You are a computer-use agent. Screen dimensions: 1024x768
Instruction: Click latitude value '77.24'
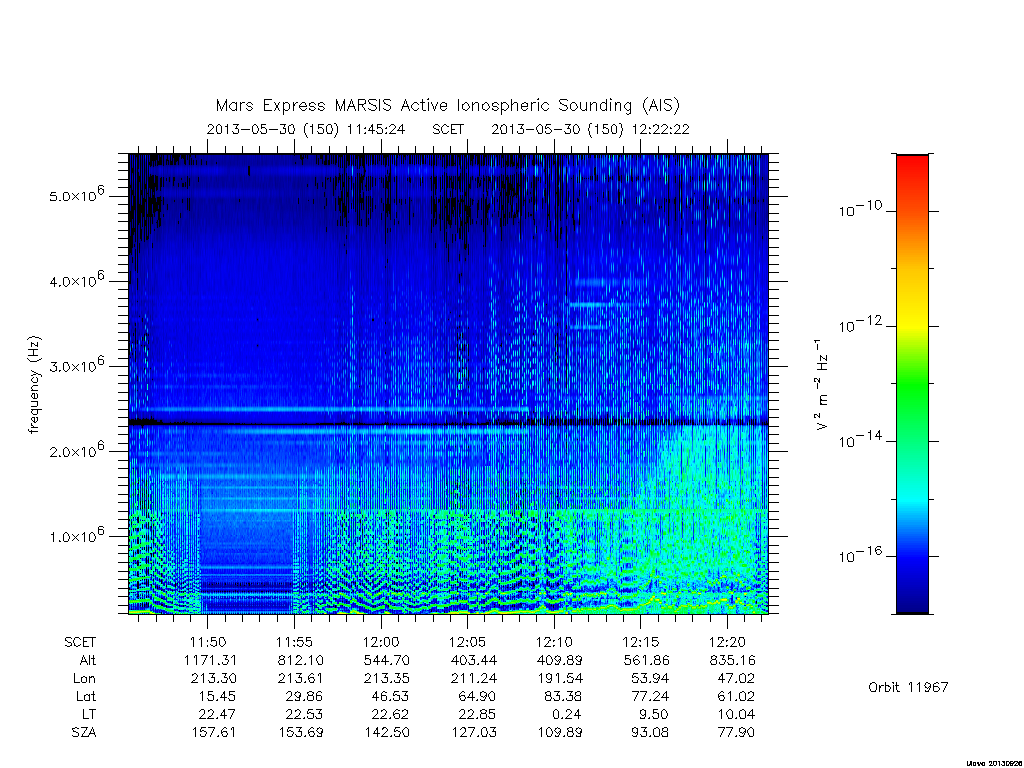click(x=650, y=696)
